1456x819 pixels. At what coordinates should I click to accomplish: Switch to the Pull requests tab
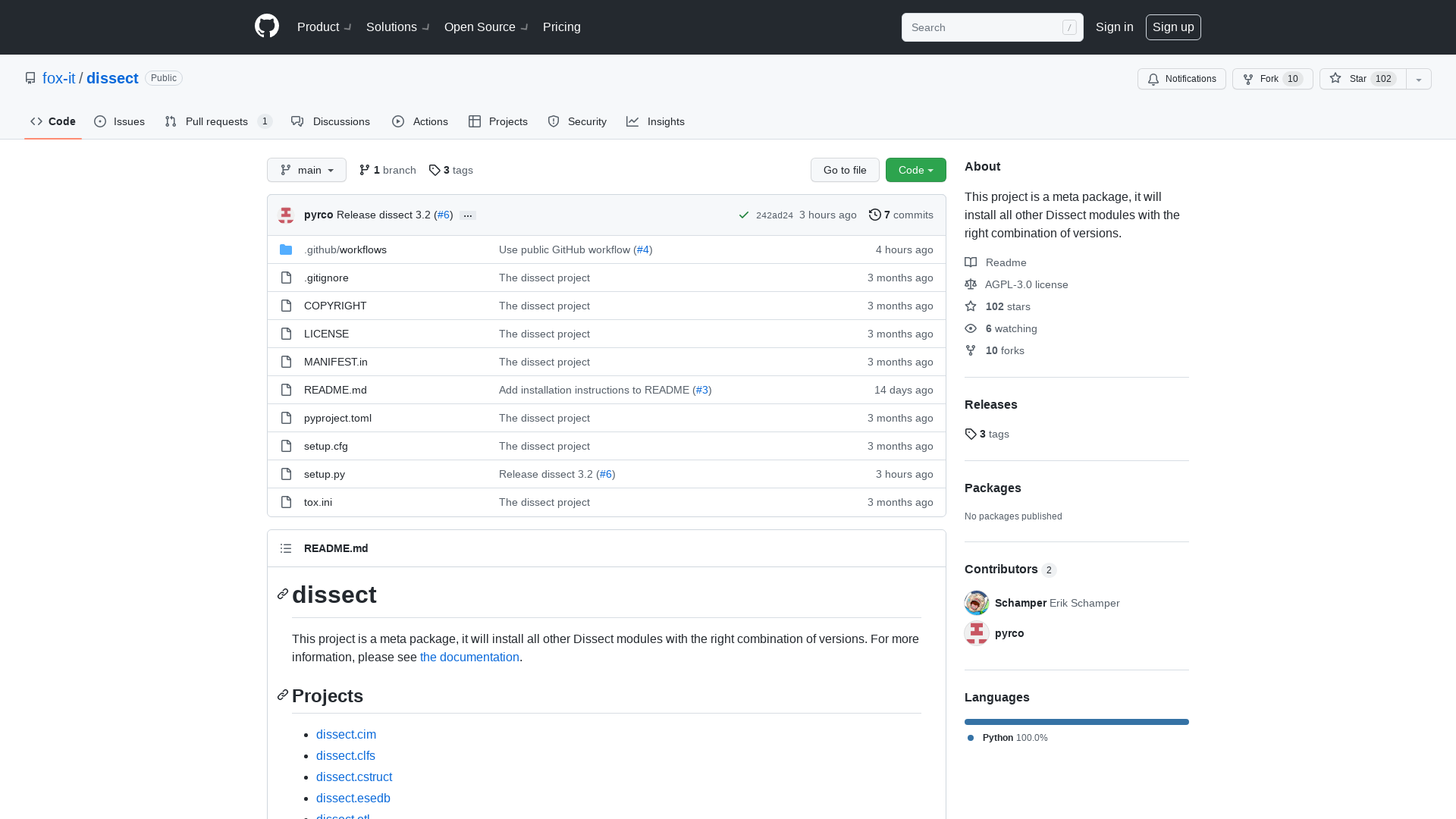click(217, 121)
